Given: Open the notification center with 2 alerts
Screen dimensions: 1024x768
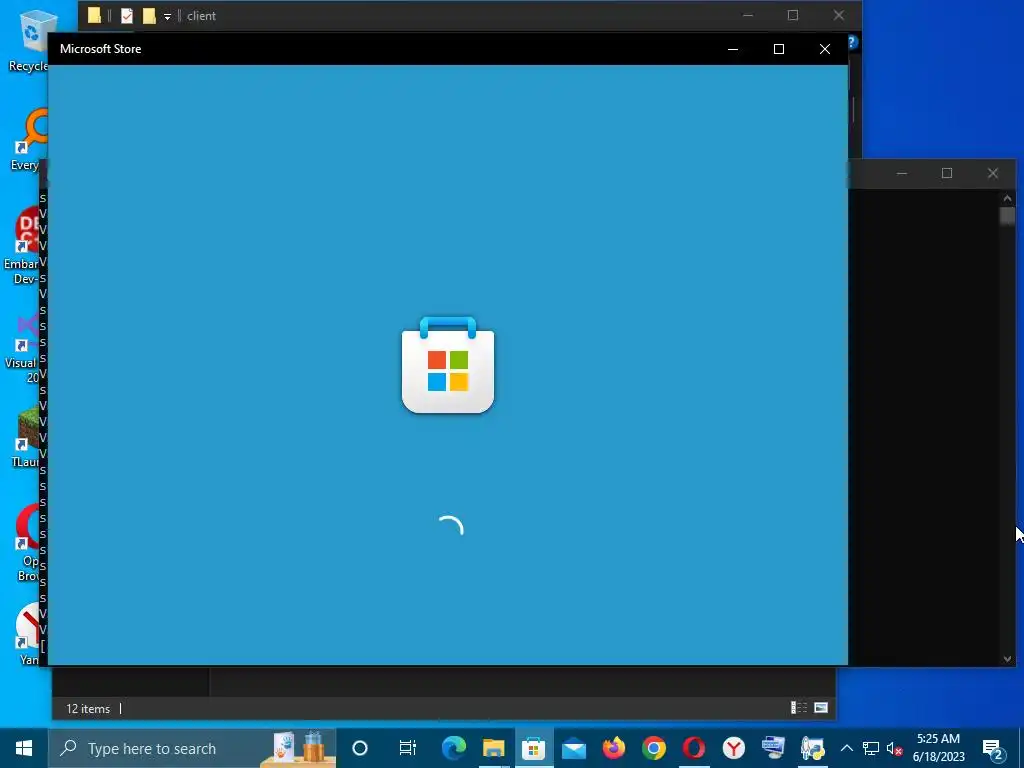Looking at the screenshot, I should 993,749.
